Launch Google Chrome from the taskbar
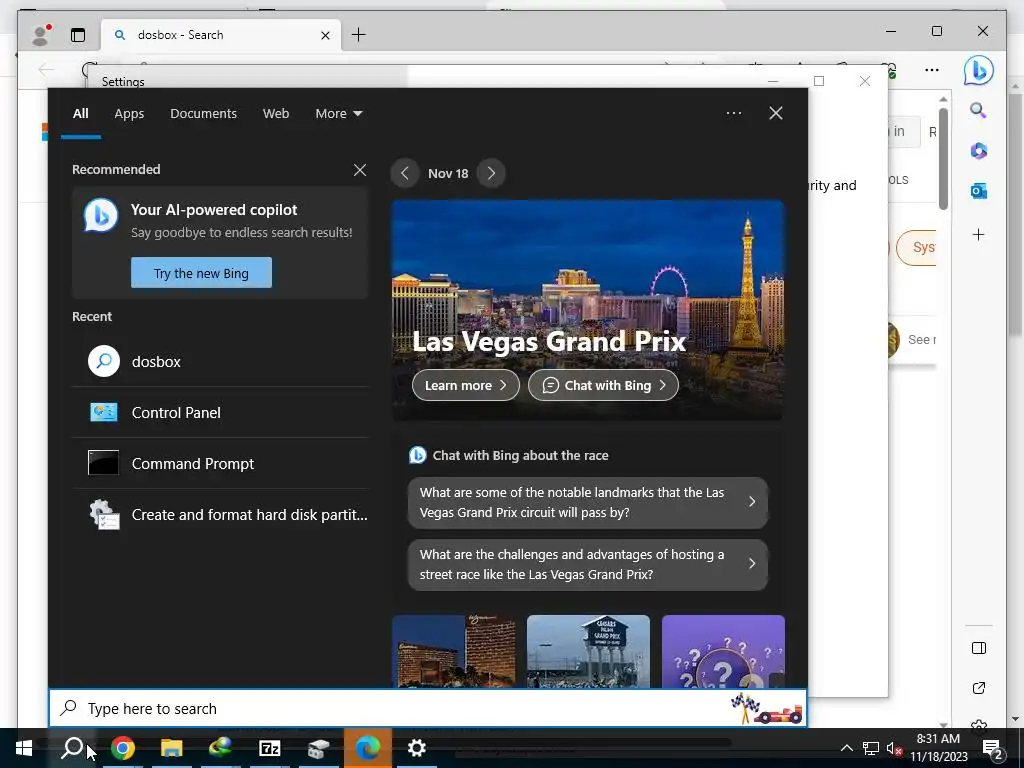Image resolution: width=1024 pixels, height=768 pixels. tap(123, 748)
